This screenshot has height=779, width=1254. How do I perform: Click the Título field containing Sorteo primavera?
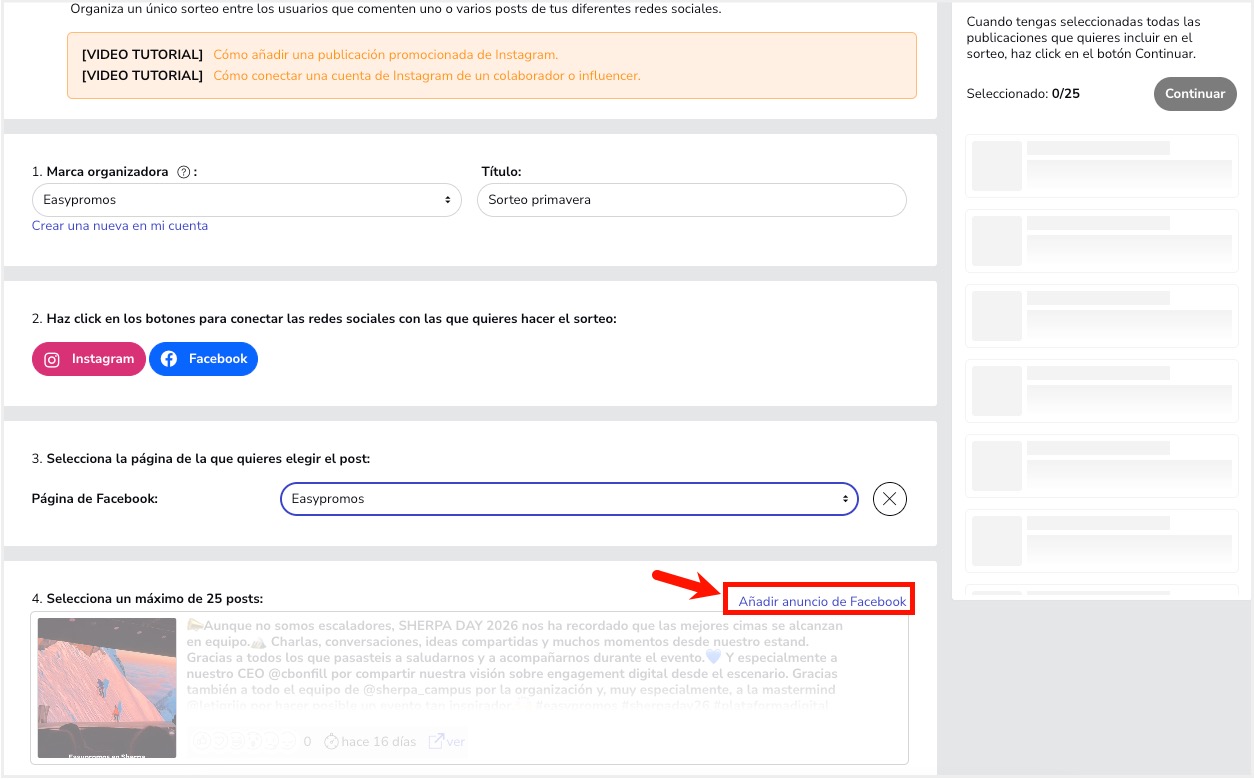[x=692, y=200]
